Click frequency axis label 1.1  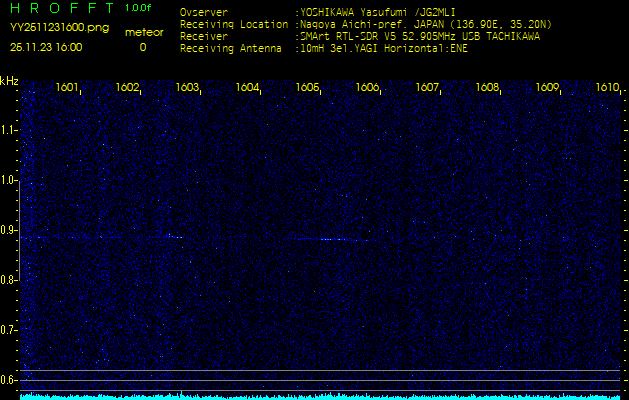pyautogui.click(x=8, y=130)
